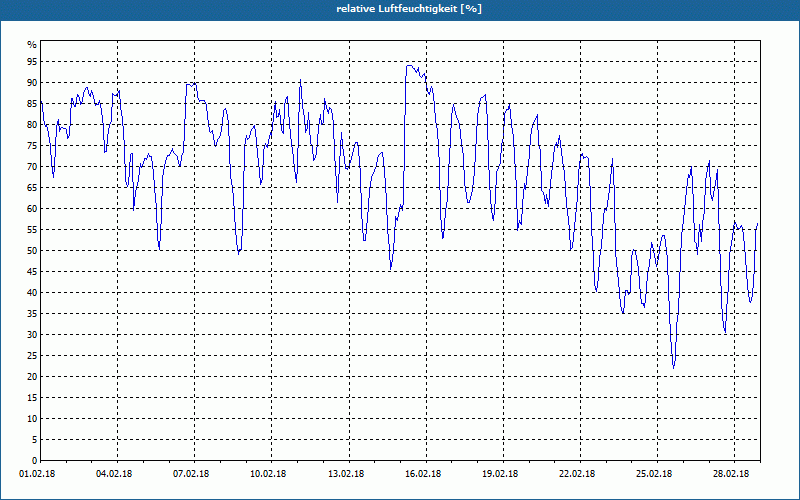800x500 pixels.
Task: Select the x-axis date label 28.02.18
Action: 731,474
